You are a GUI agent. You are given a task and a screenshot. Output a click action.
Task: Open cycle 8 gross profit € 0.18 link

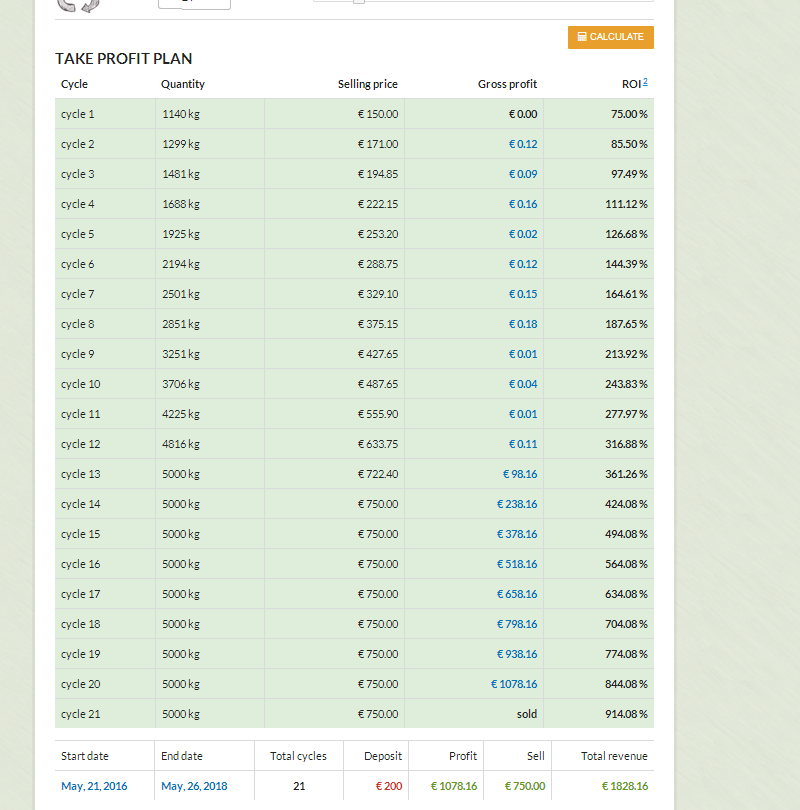523,324
